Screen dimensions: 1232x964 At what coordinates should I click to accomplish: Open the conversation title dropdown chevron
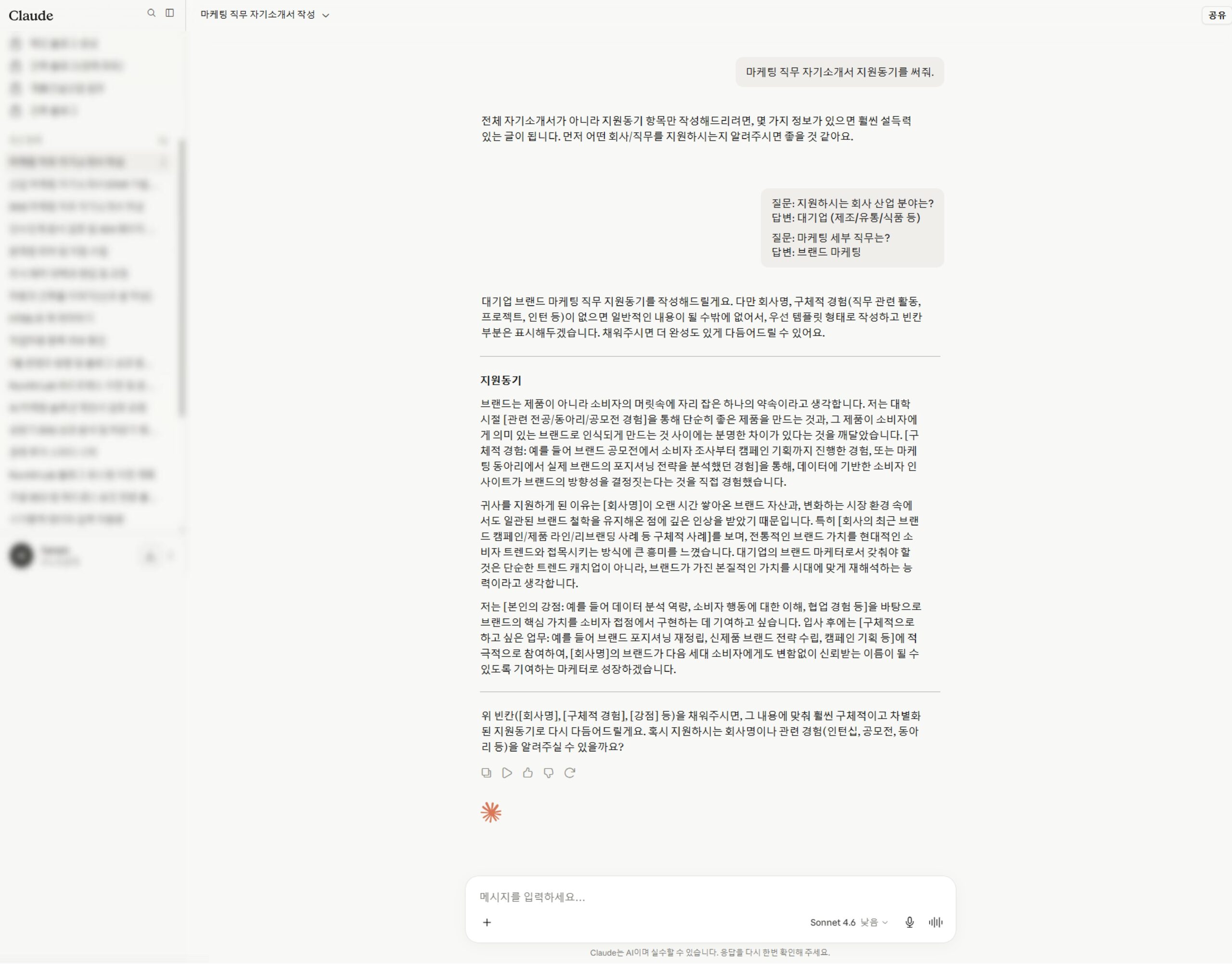click(326, 15)
